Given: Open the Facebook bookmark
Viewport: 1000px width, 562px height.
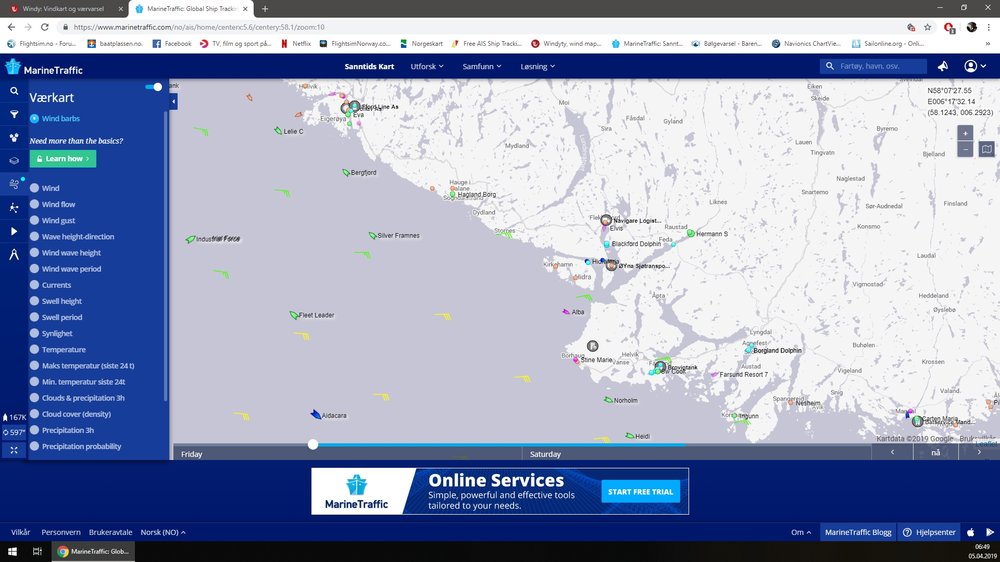Looking at the screenshot, I should tap(172, 43).
